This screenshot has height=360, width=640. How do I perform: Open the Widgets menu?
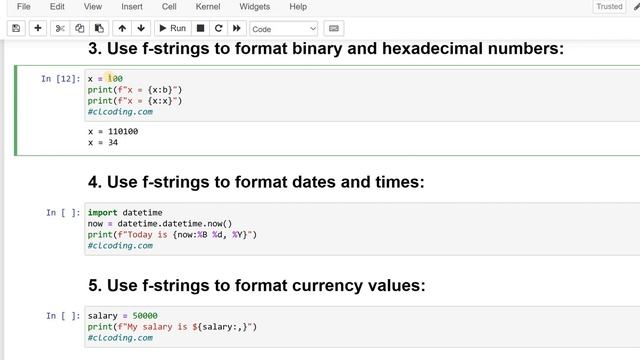click(x=255, y=7)
